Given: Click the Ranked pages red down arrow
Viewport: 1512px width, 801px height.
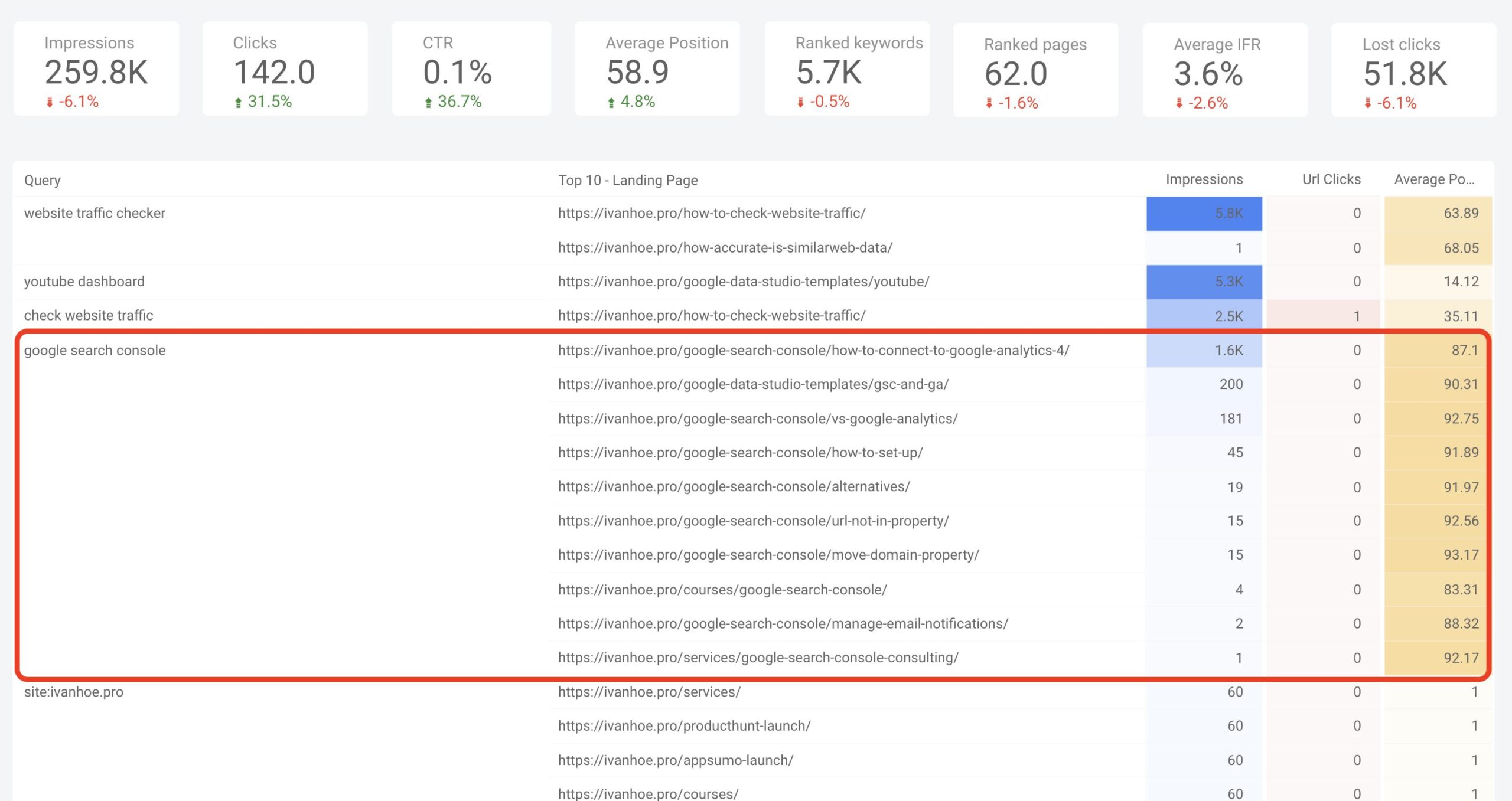Looking at the screenshot, I should pos(989,103).
